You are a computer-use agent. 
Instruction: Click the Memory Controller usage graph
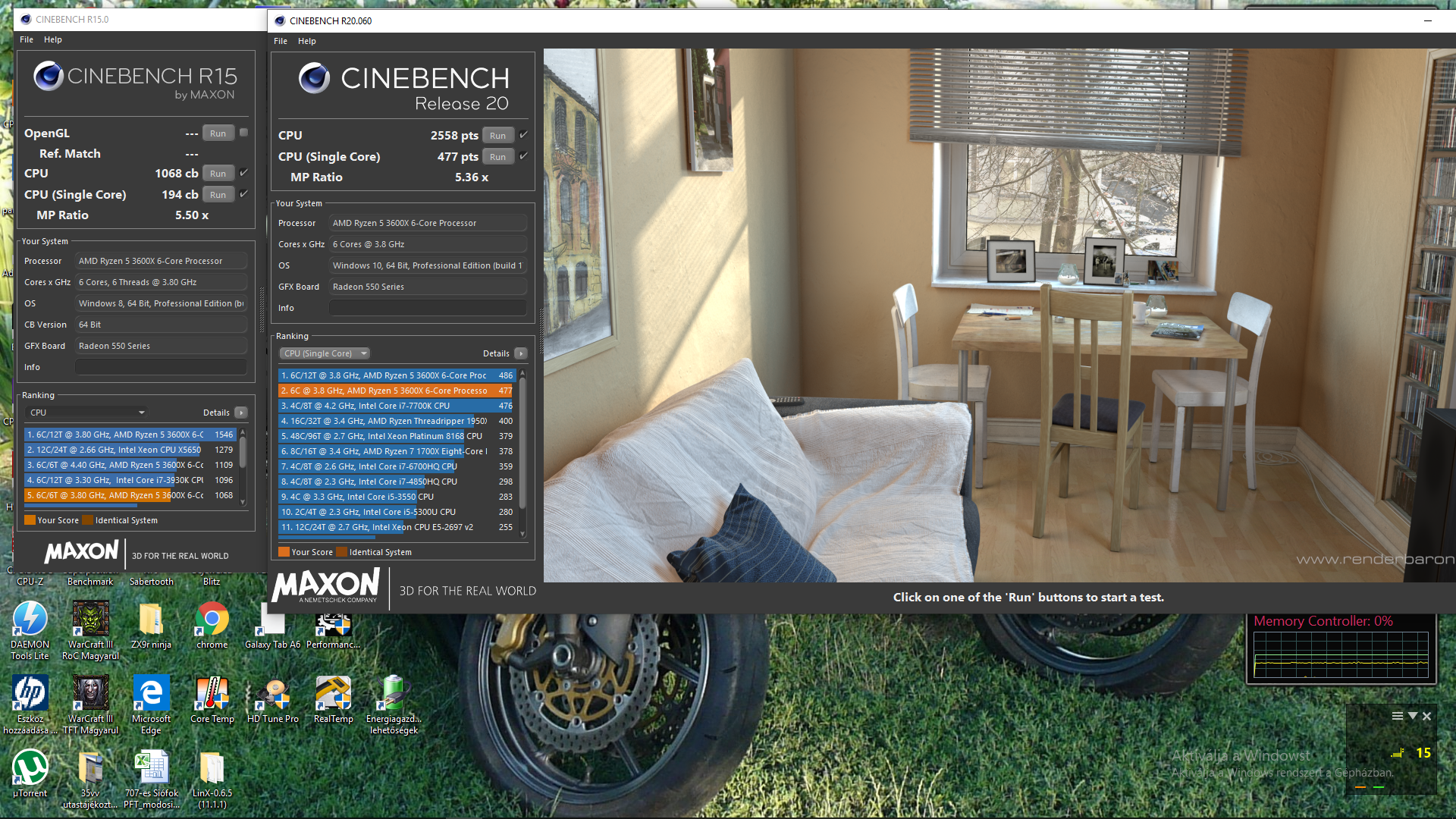coord(1341,654)
